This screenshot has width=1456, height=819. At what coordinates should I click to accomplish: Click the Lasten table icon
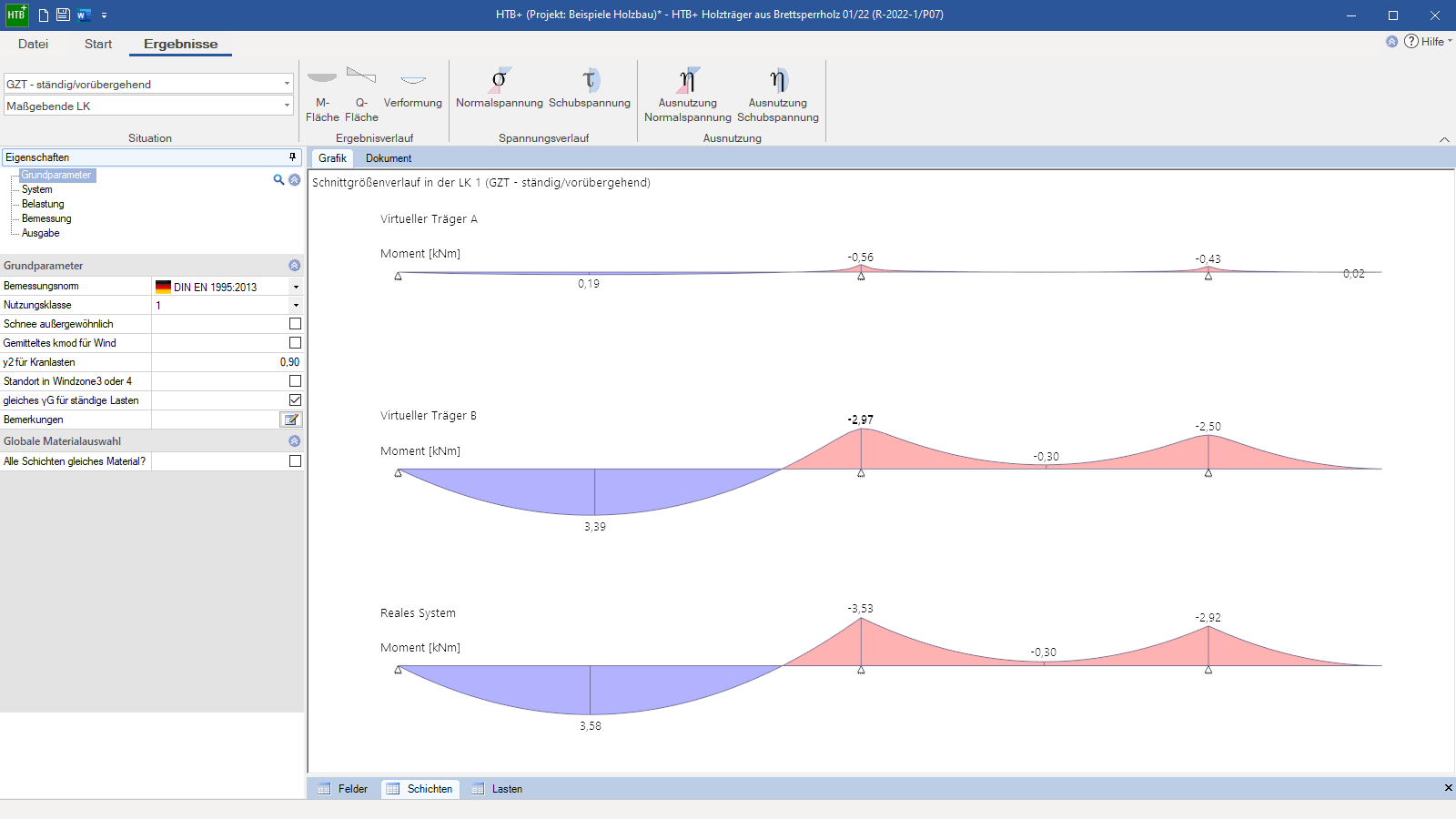478,789
